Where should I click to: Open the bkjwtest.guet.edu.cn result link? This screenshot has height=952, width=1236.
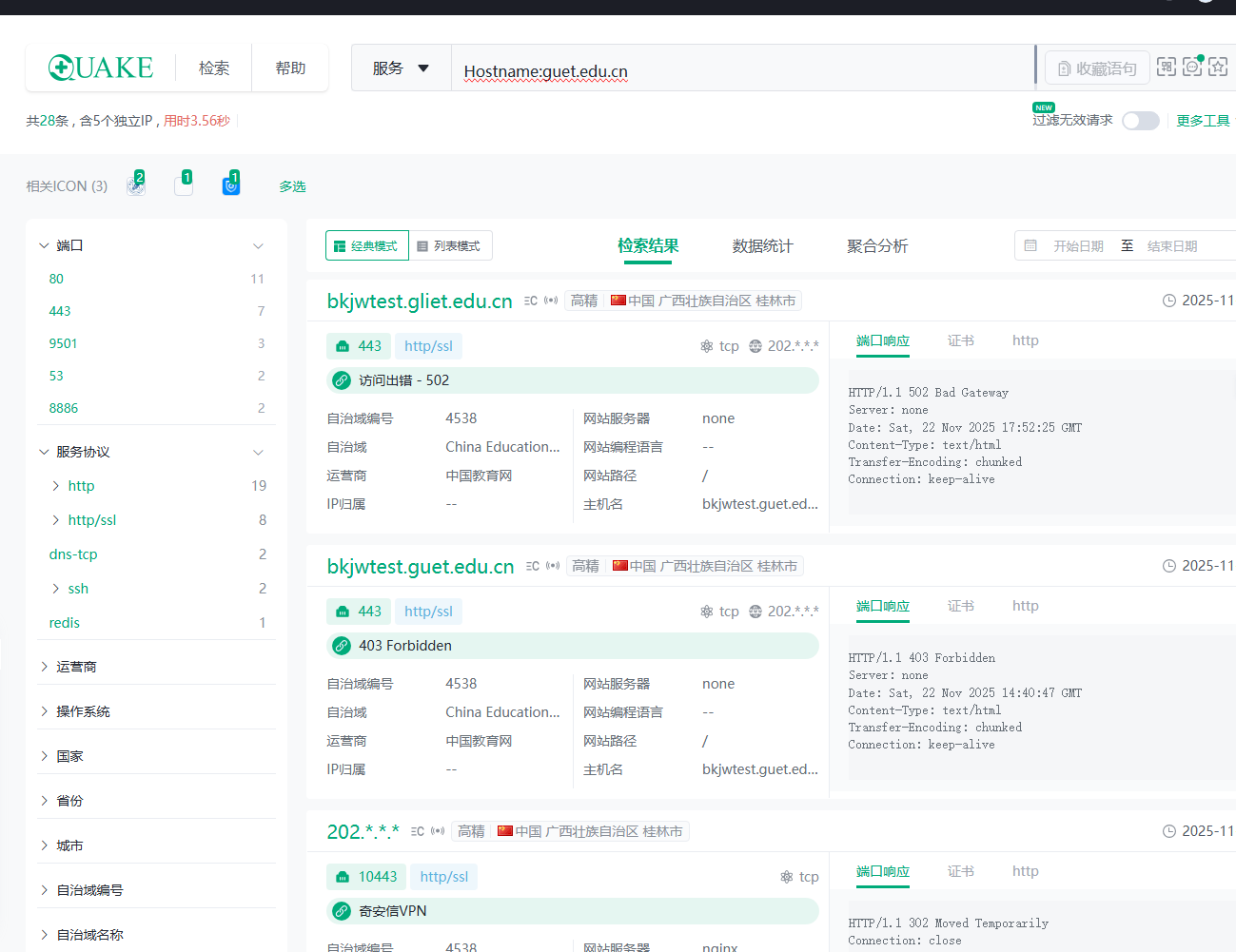(421, 567)
